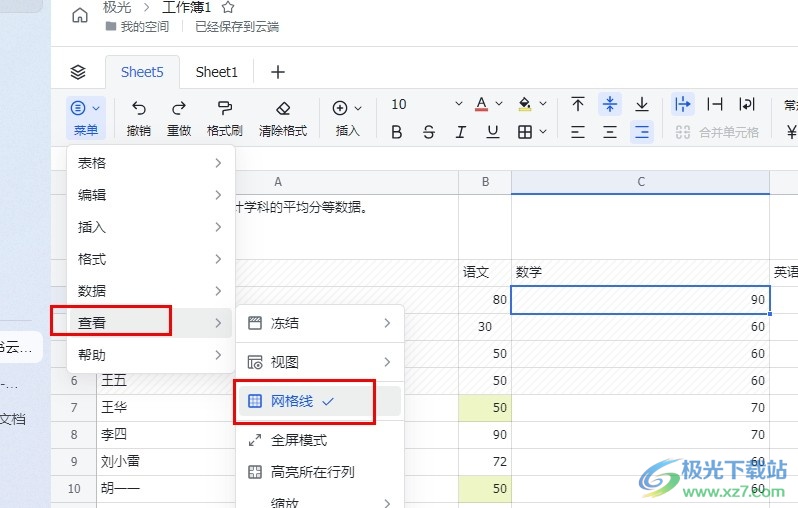Open the 菜单 menu button
Image resolution: width=798 pixels, height=508 pixels.
coord(86,118)
